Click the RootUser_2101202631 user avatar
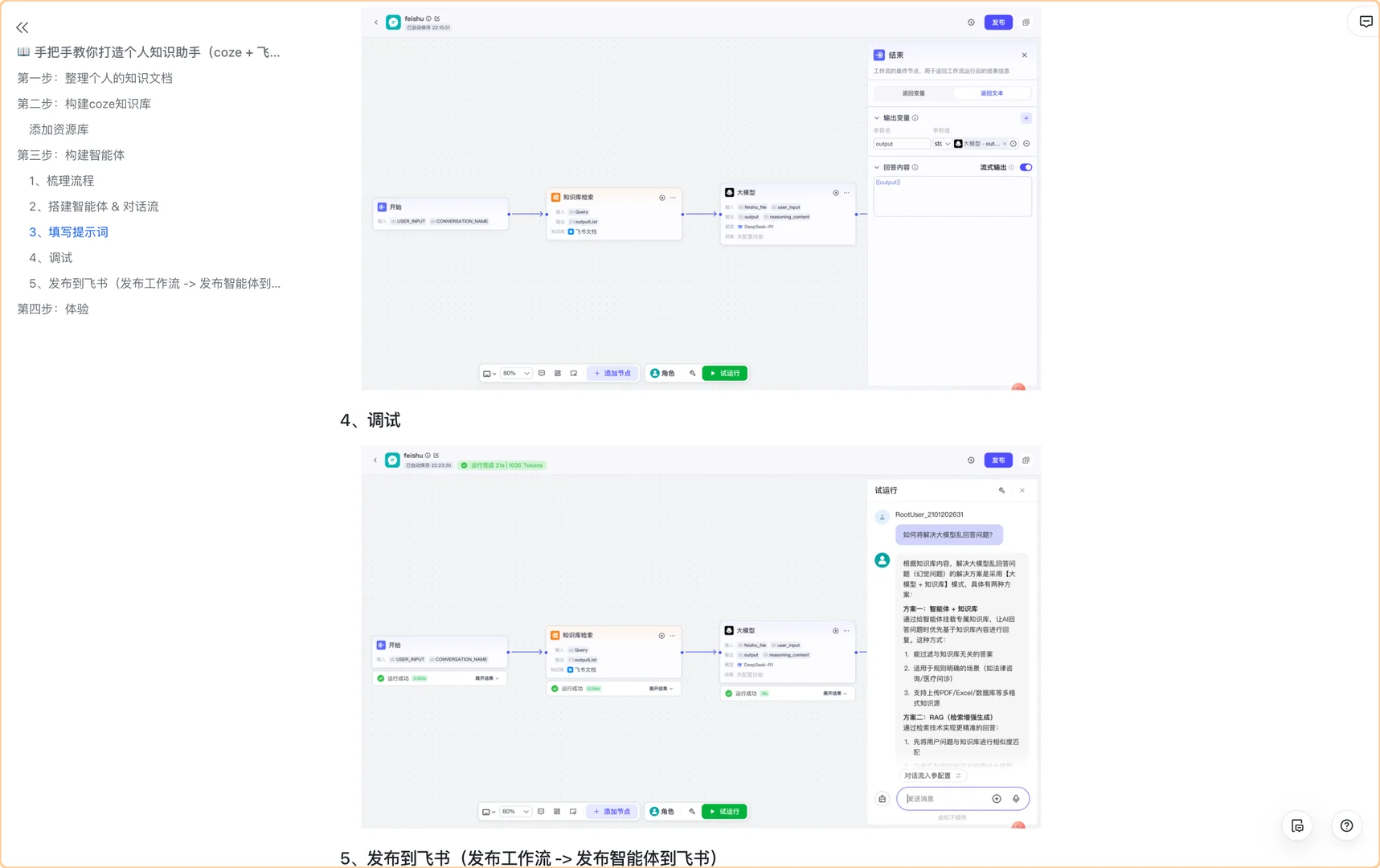Image resolution: width=1380 pixels, height=868 pixels. point(882,517)
